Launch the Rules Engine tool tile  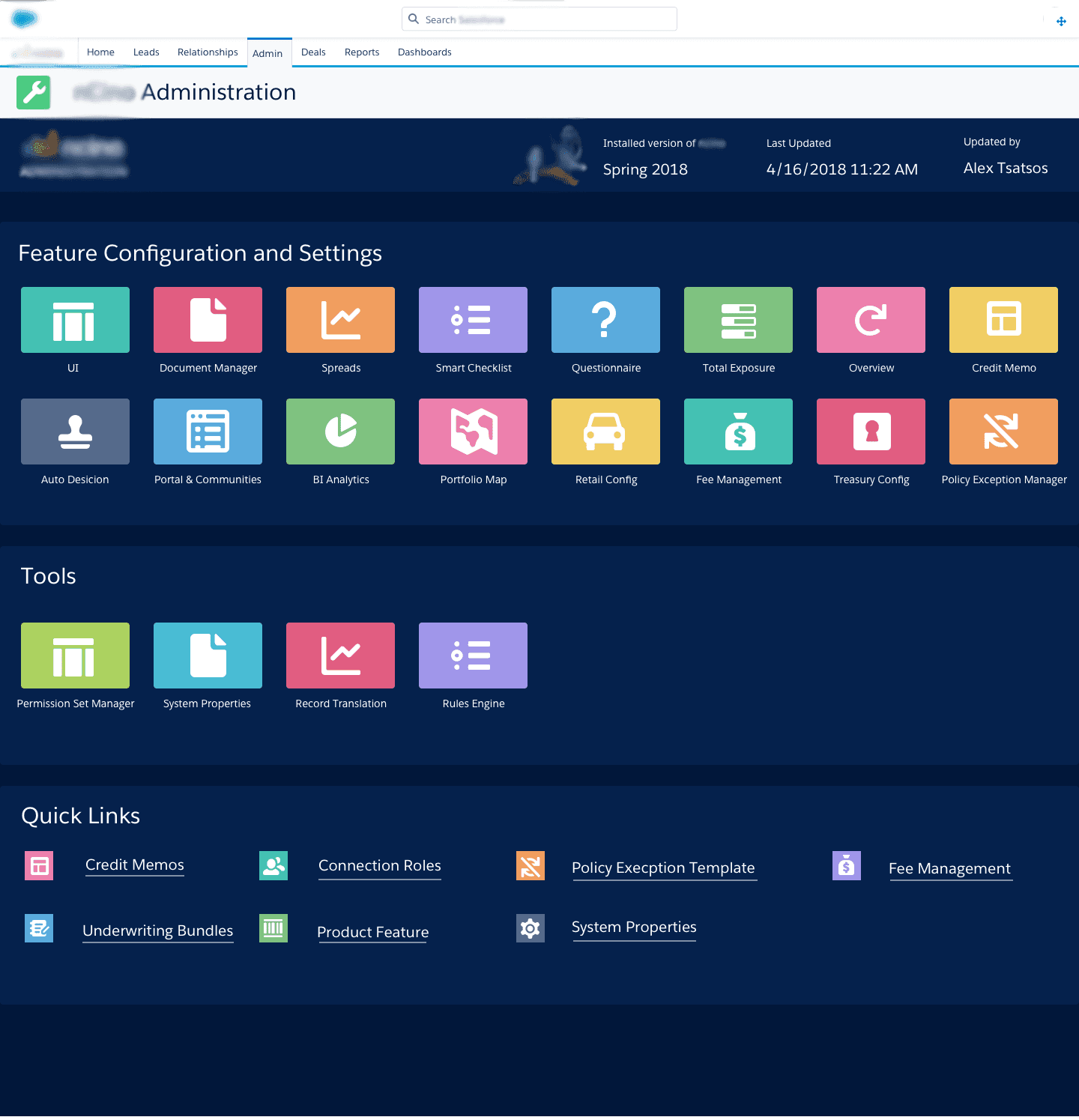(473, 656)
